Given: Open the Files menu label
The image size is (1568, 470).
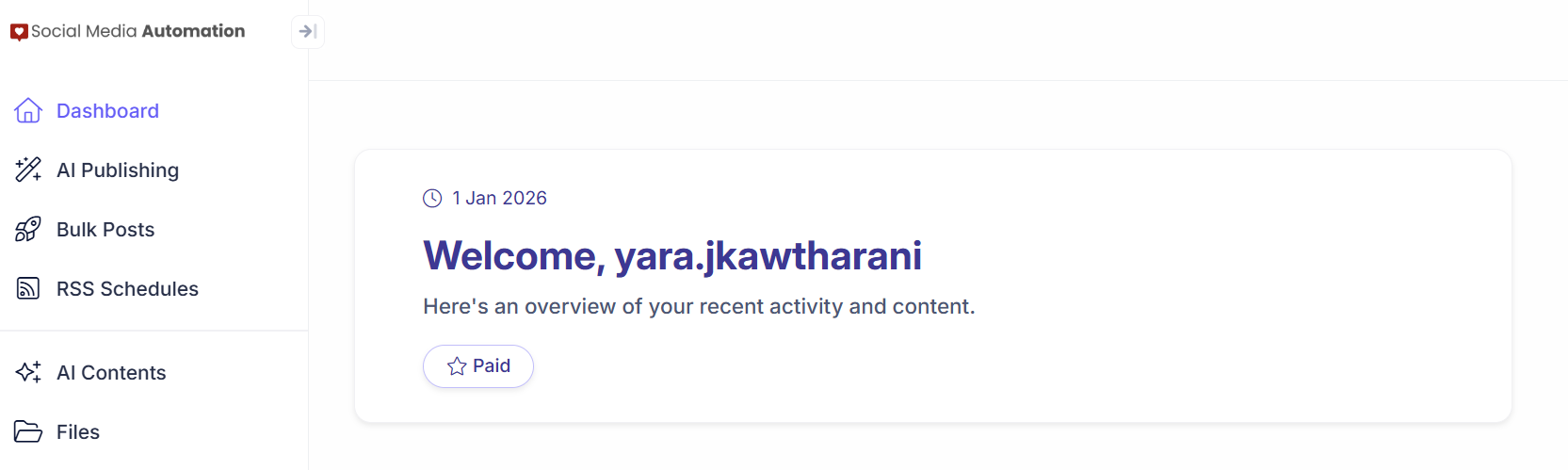Looking at the screenshot, I should coord(78,432).
